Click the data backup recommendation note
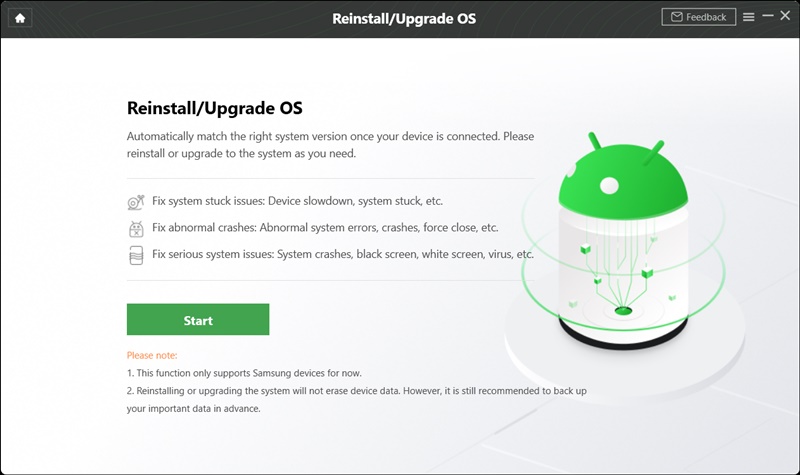Screen dimensions: 800x475 tap(357, 399)
